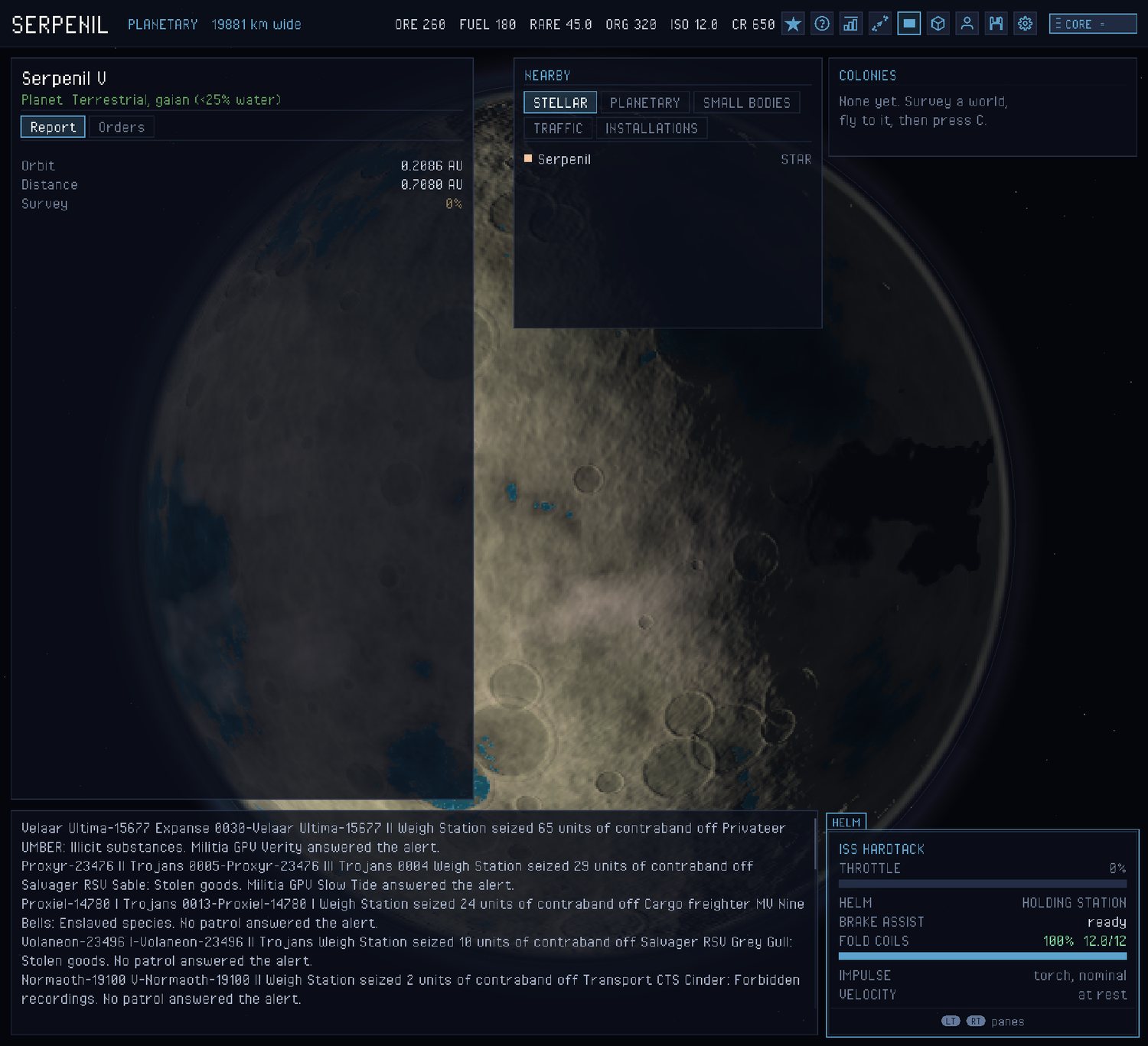Click the LT pane button badge

(x=951, y=1022)
